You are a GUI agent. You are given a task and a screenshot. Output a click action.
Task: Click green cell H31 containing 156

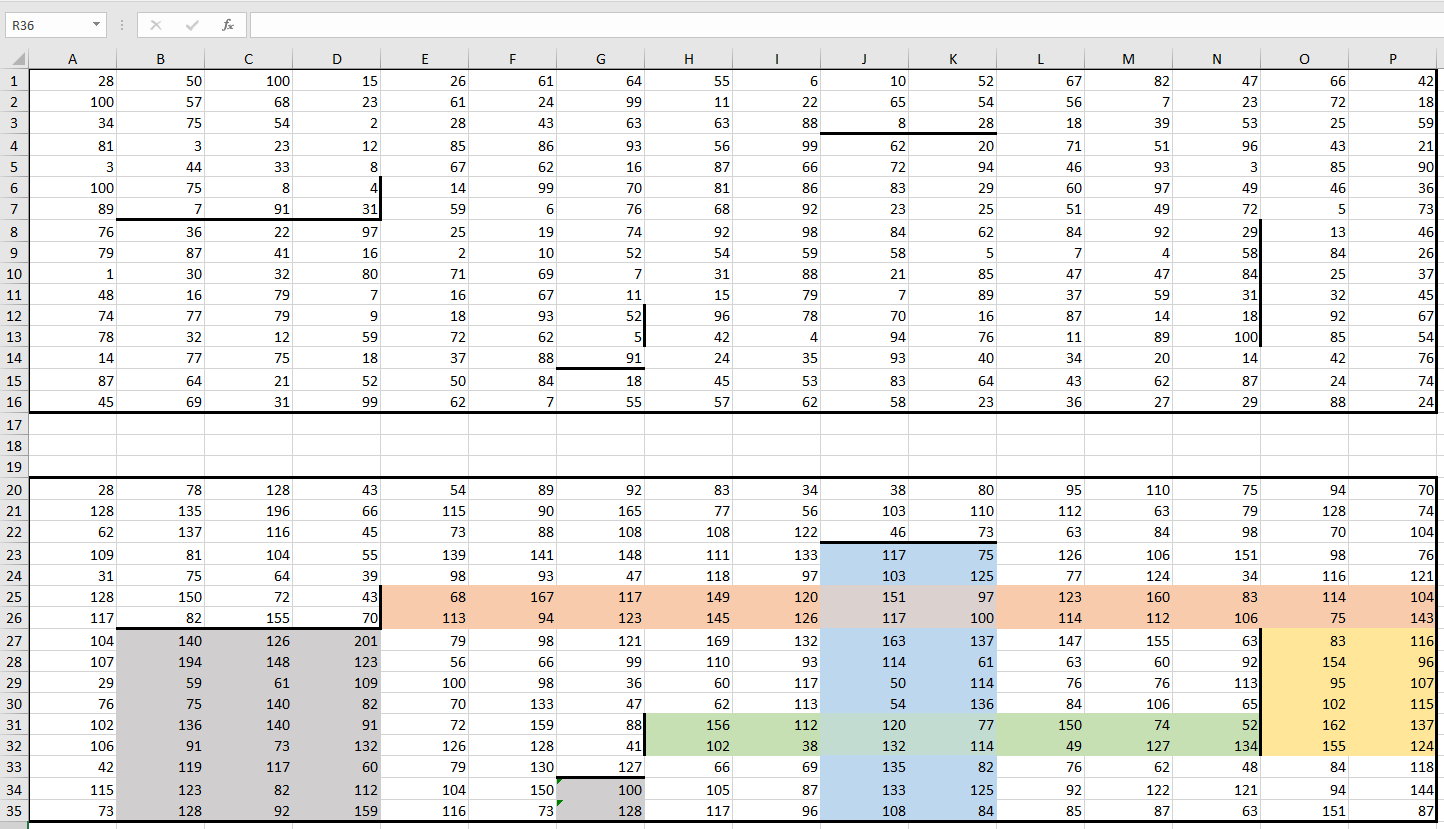point(688,726)
